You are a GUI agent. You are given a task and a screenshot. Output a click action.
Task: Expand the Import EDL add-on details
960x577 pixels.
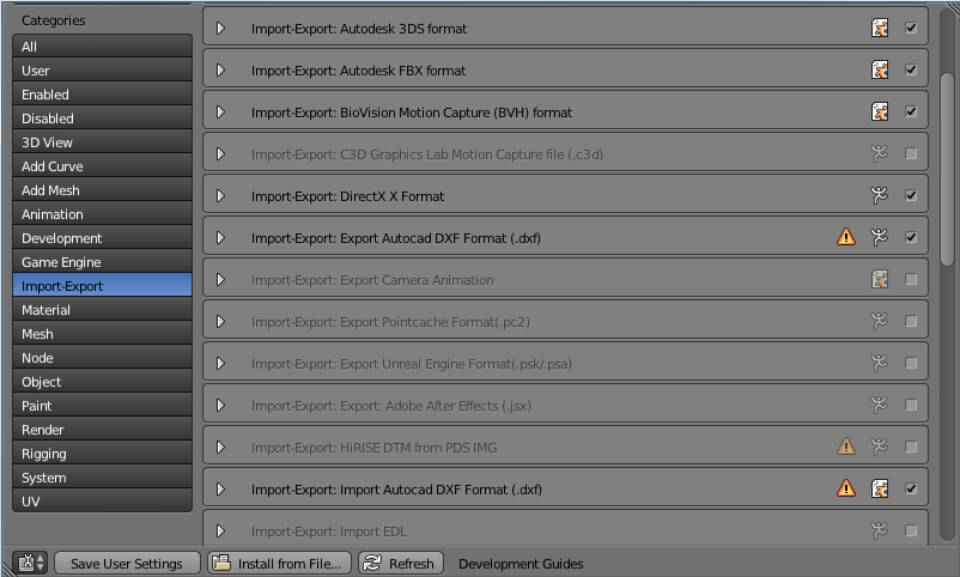pos(220,531)
